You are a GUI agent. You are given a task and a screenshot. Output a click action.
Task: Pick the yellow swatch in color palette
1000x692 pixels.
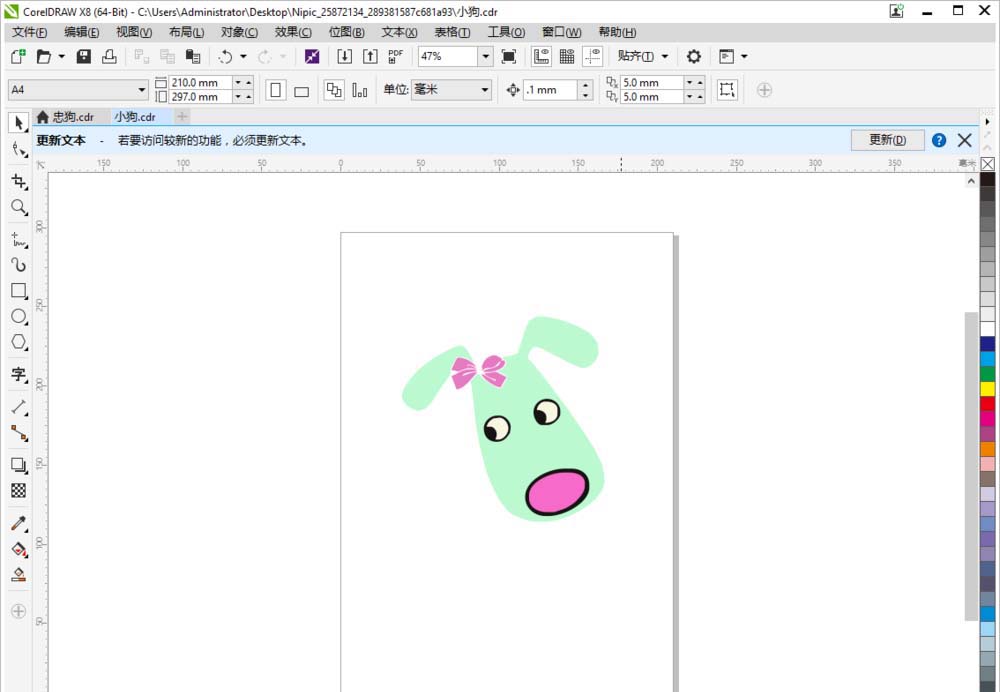pos(988,388)
